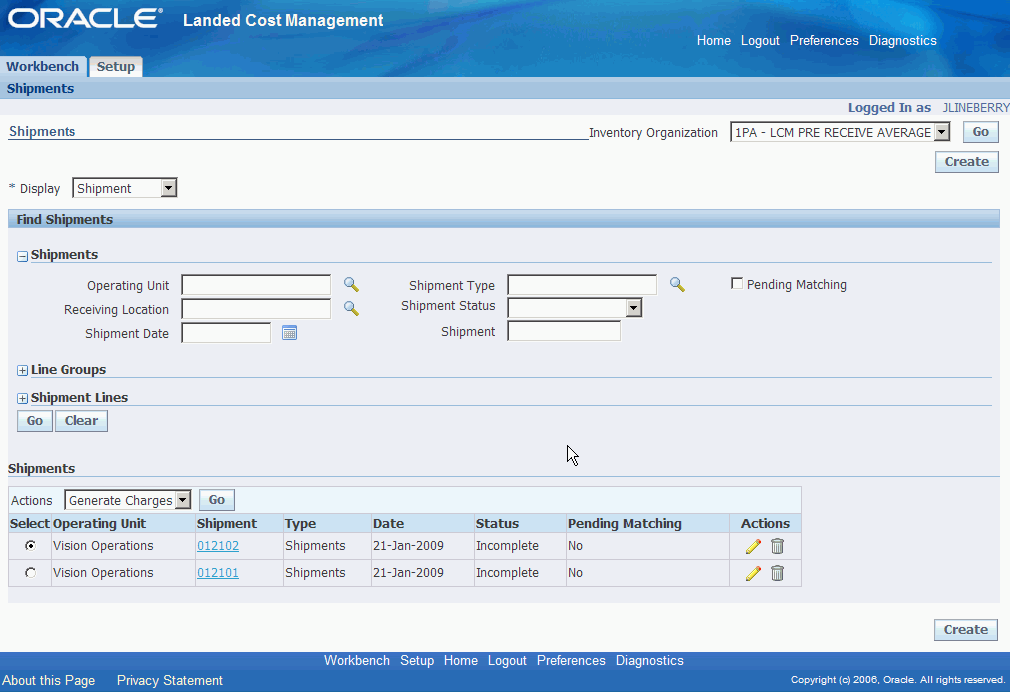Open the Display dropdown showing Shipment
The image size is (1010, 692).
click(x=124, y=188)
